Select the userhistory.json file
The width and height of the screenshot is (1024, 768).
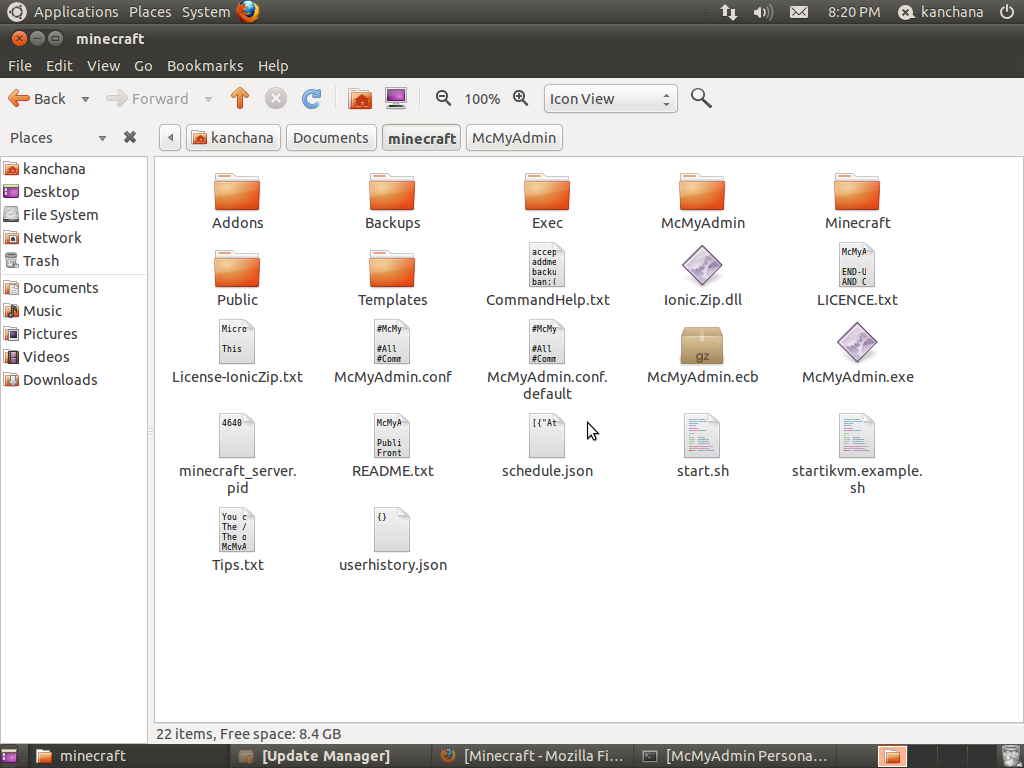coord(392,540)
